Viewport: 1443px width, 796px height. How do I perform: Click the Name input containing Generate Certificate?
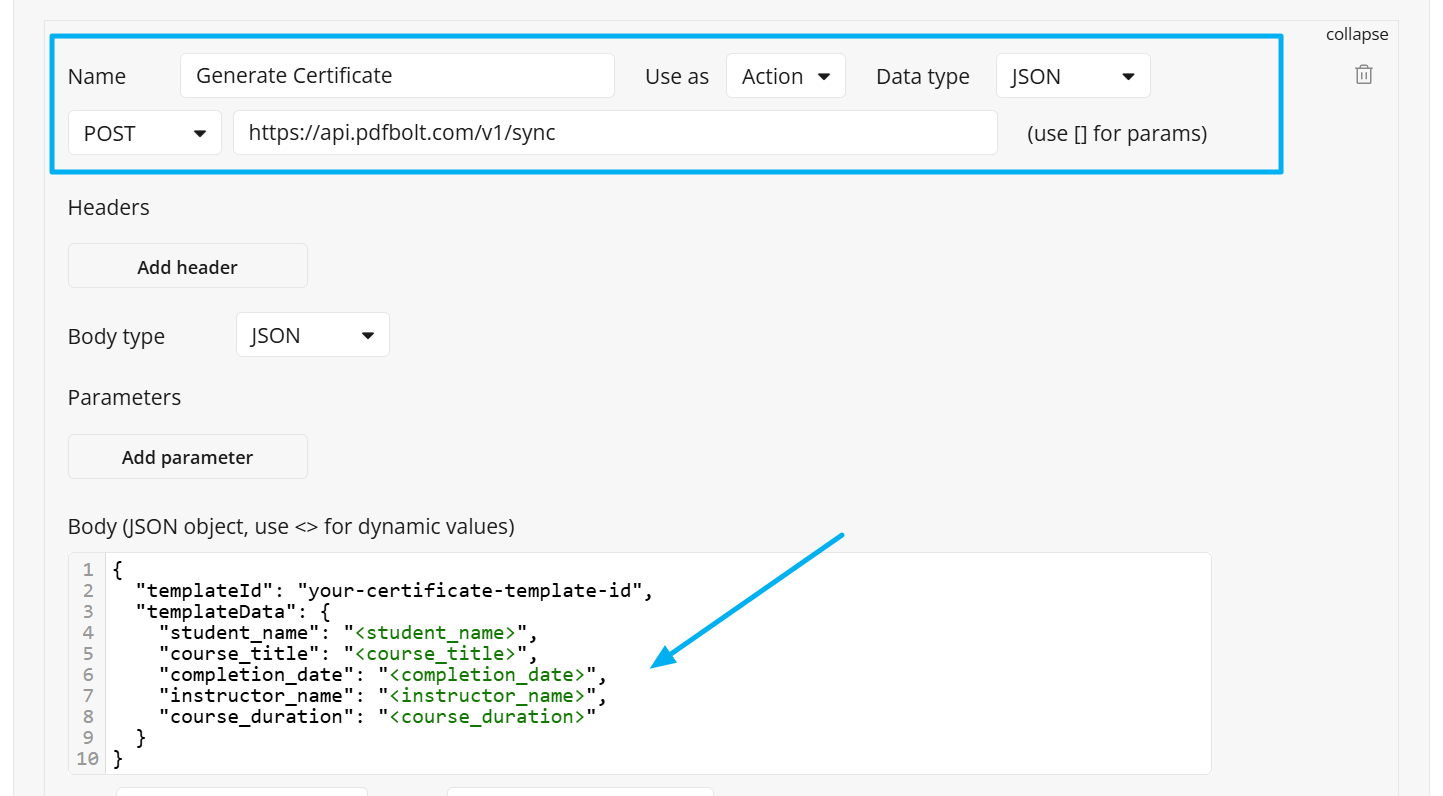[x=397, y=75]
